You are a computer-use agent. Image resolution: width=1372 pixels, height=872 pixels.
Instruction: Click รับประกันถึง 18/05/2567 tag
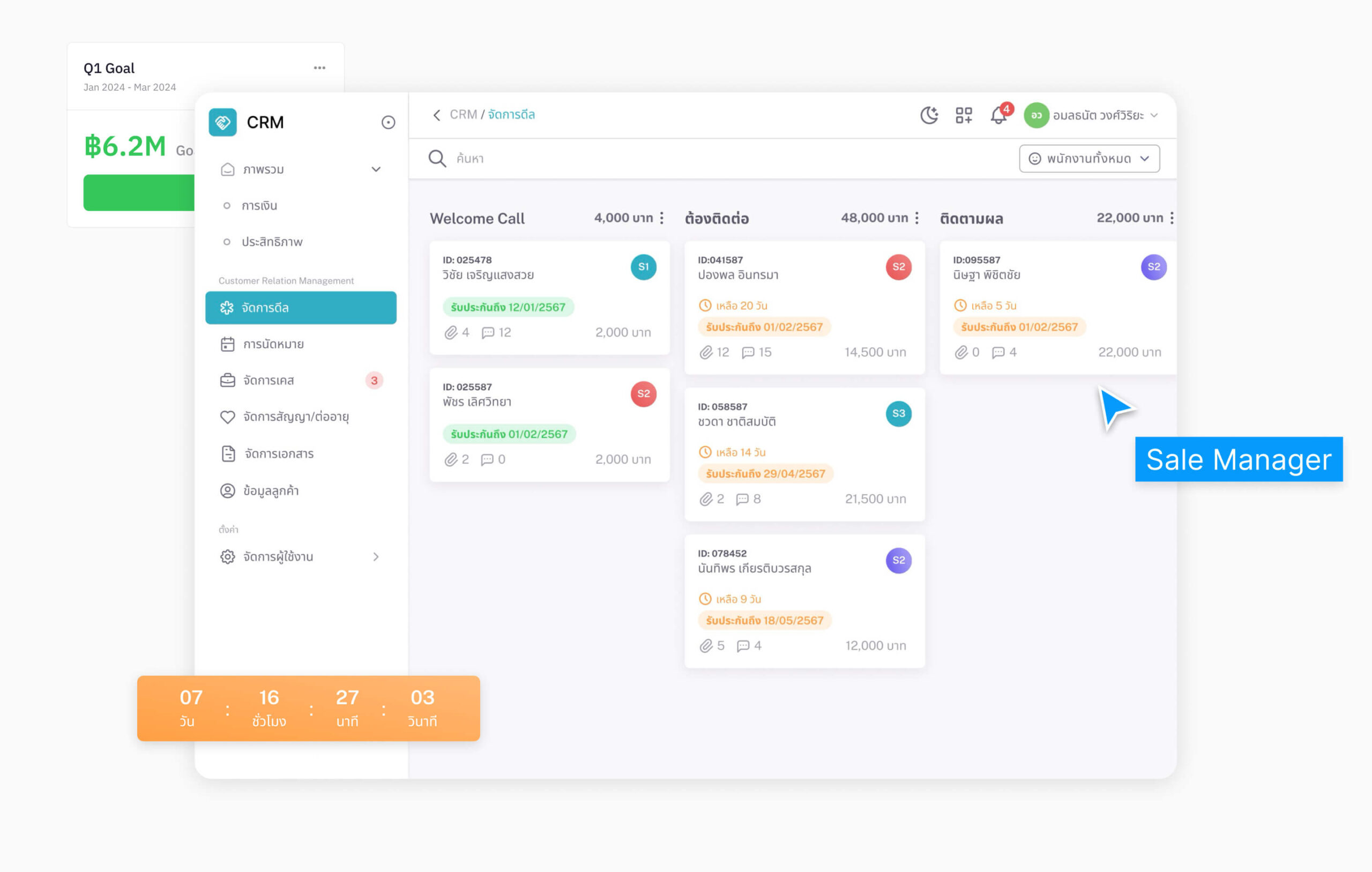[765, 621]
